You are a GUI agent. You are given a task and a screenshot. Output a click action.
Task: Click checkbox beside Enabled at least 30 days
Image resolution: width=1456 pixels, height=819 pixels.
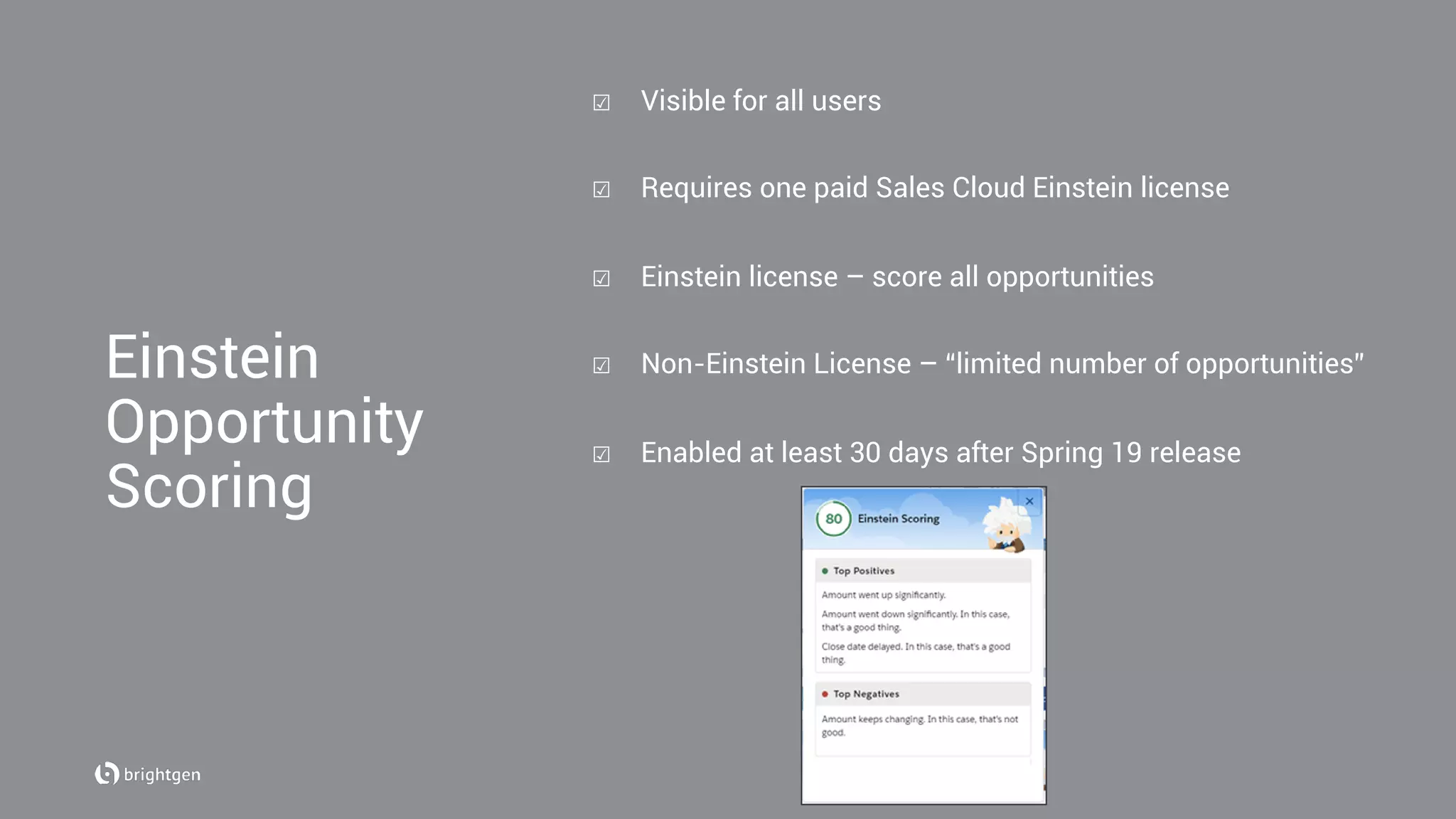[x=601, y=454]
